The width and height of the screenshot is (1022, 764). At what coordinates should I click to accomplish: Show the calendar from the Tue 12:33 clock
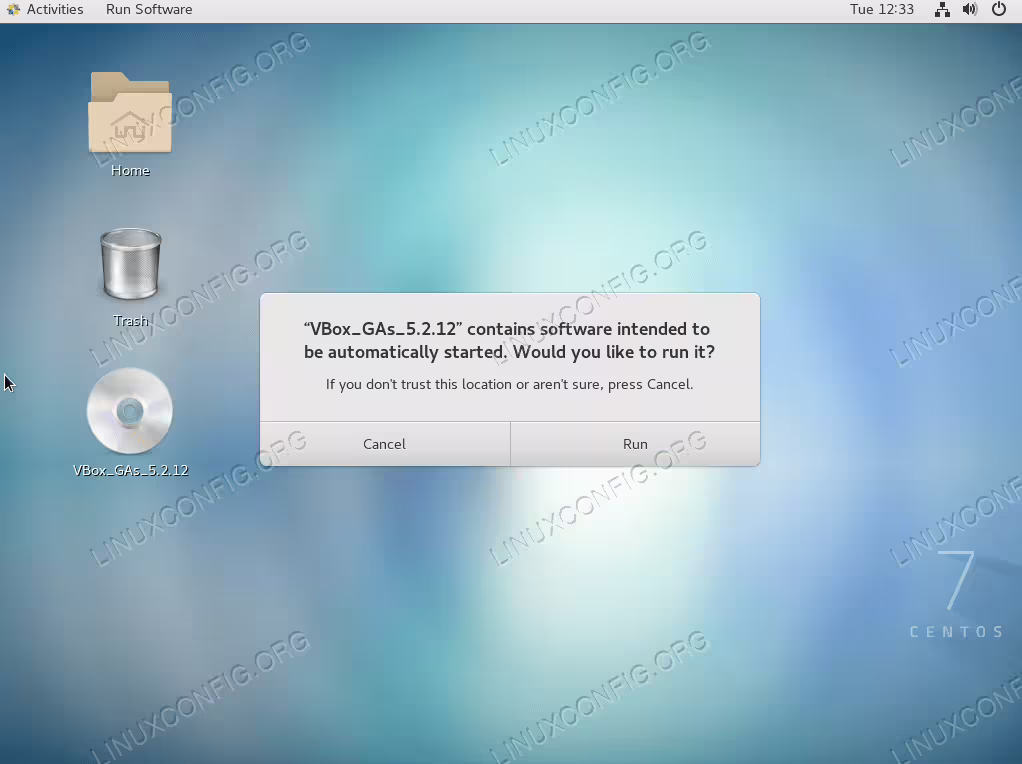[881, 10]
